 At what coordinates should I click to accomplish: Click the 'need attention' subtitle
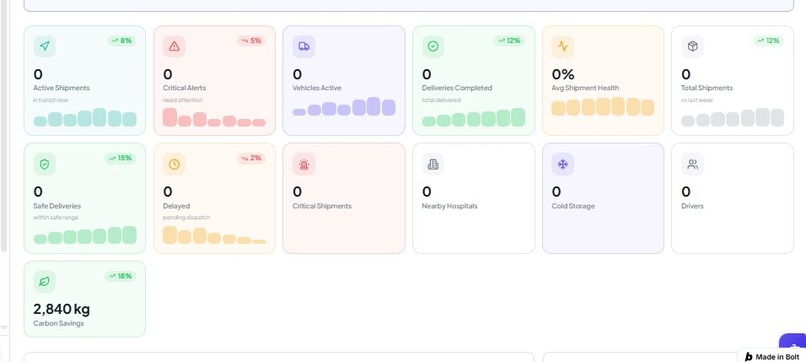pos(182,100)
